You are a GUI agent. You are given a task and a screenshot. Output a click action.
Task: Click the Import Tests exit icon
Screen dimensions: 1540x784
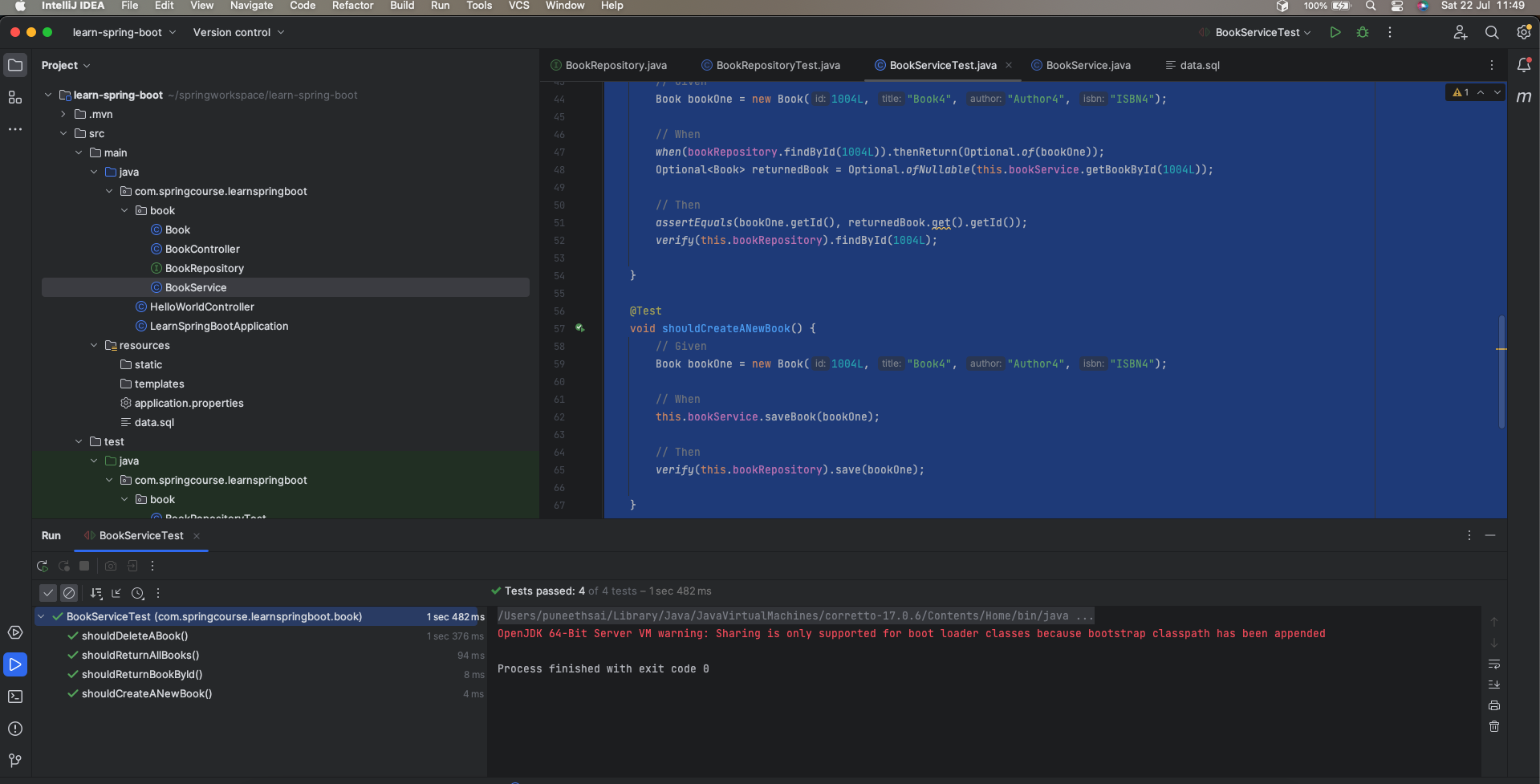132,566
